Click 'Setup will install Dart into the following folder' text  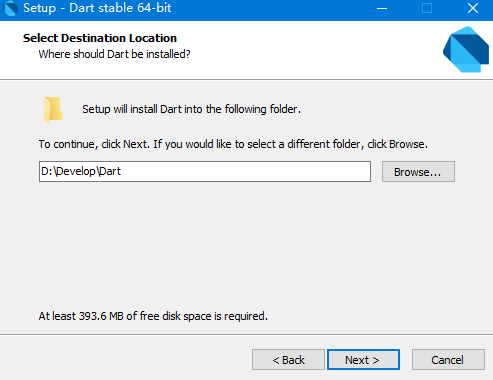tap(192, 109)
